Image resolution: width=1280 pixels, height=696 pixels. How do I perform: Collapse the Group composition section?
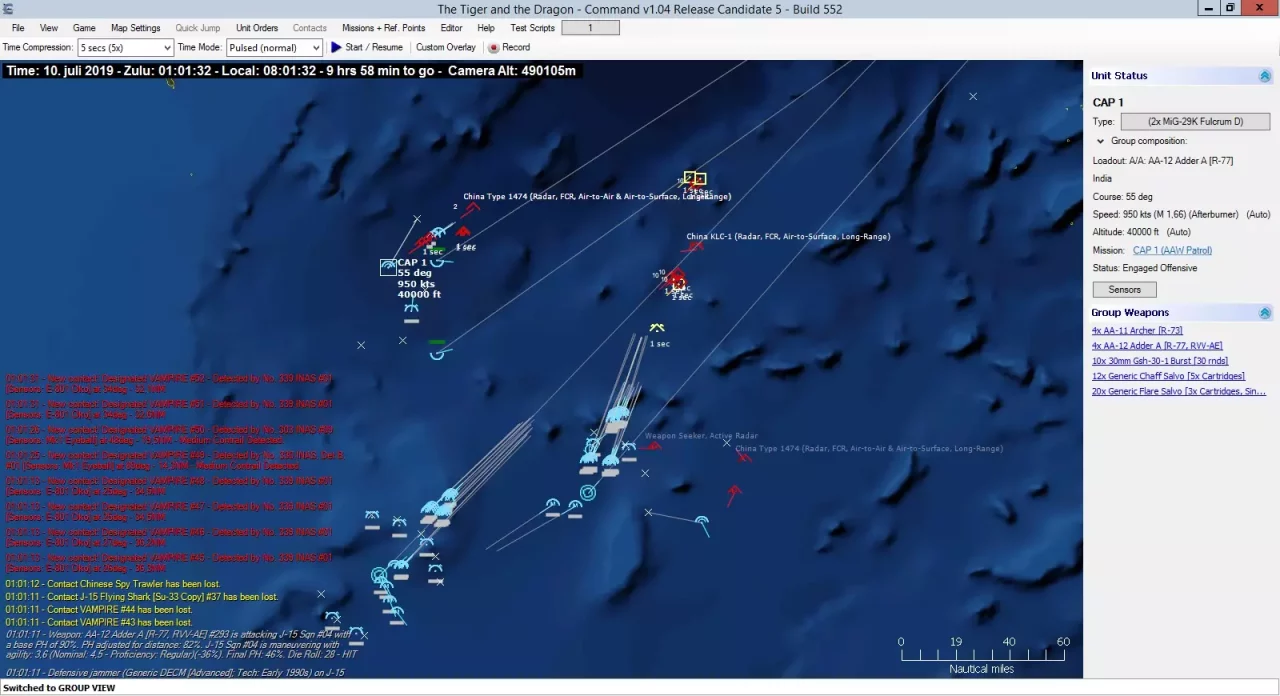pyautogui.click(x=1100, y=140)
